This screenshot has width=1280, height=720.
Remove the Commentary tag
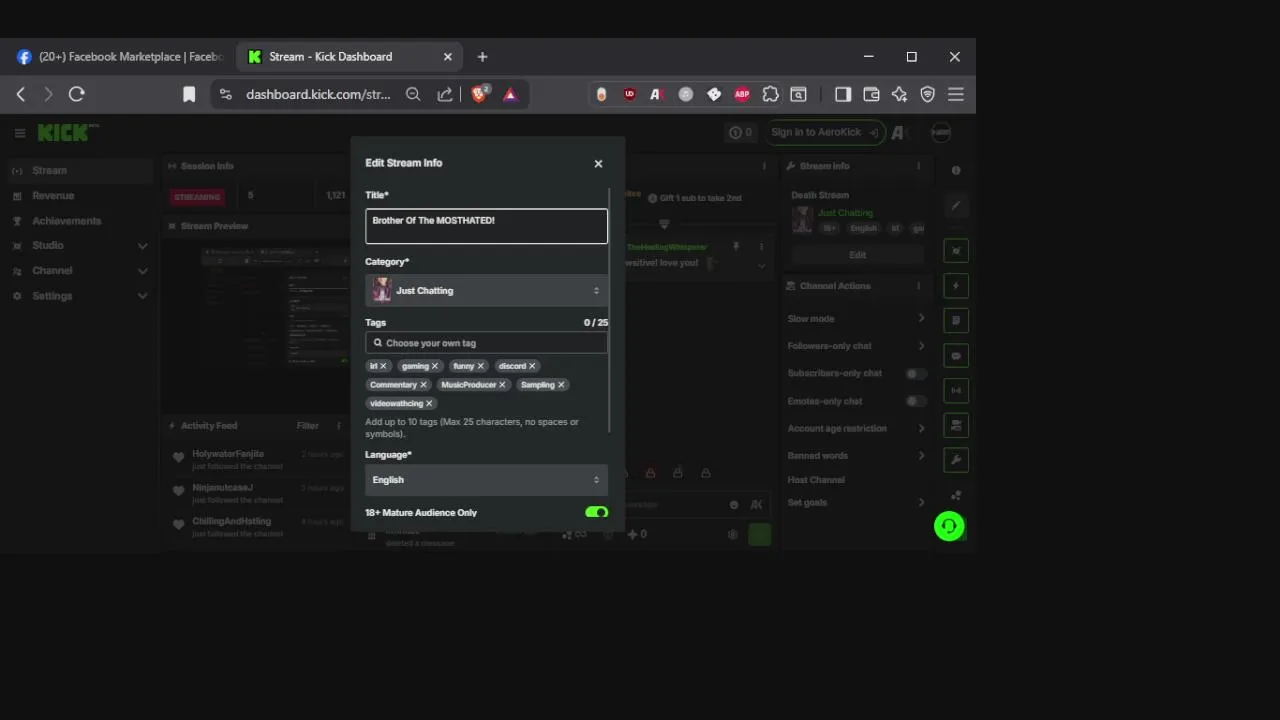click(x=423, y=385)
